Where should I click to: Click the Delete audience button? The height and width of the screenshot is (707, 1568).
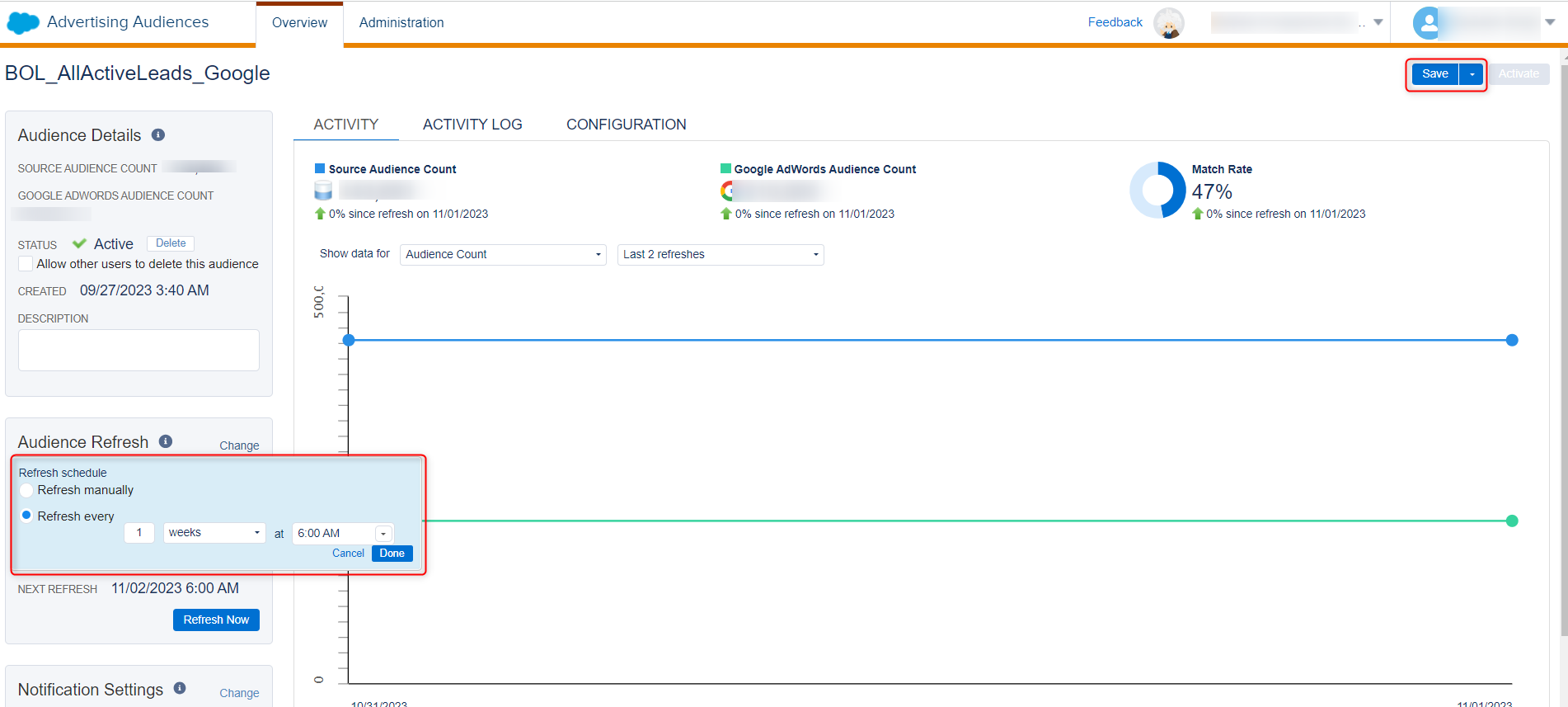[x=171, y=243]
